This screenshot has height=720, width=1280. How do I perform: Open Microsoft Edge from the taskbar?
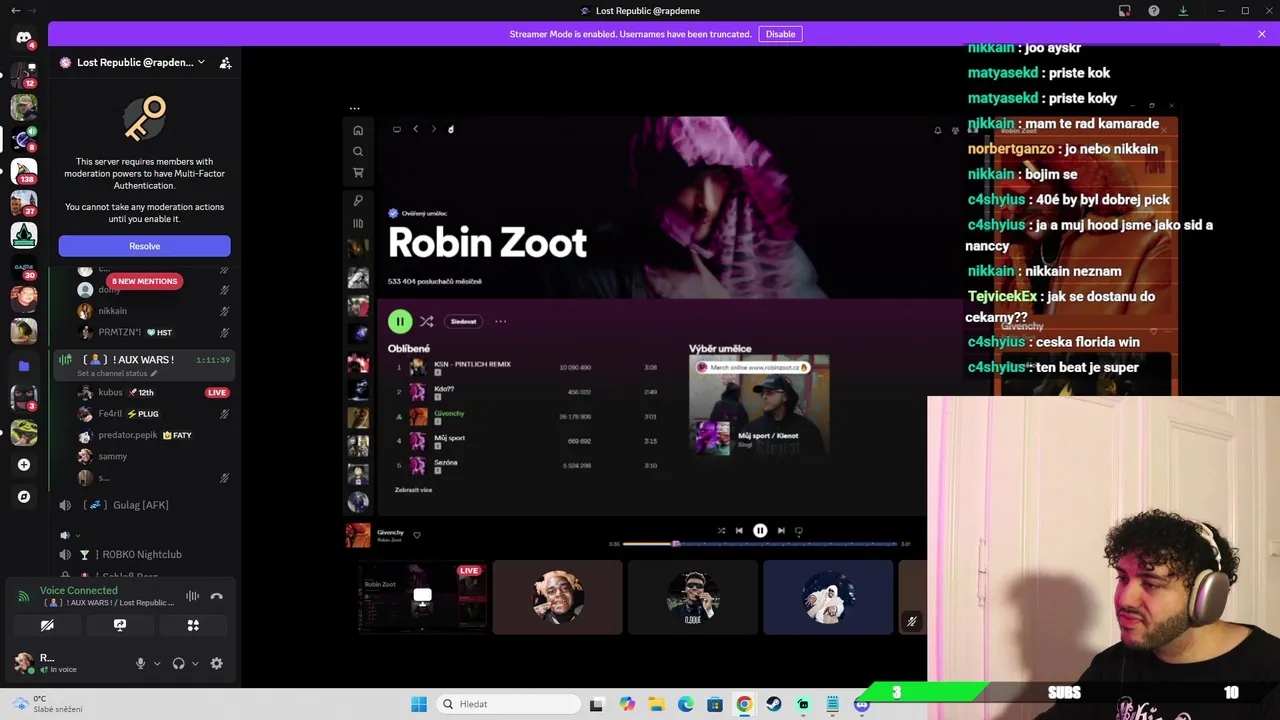pos(686,704)
